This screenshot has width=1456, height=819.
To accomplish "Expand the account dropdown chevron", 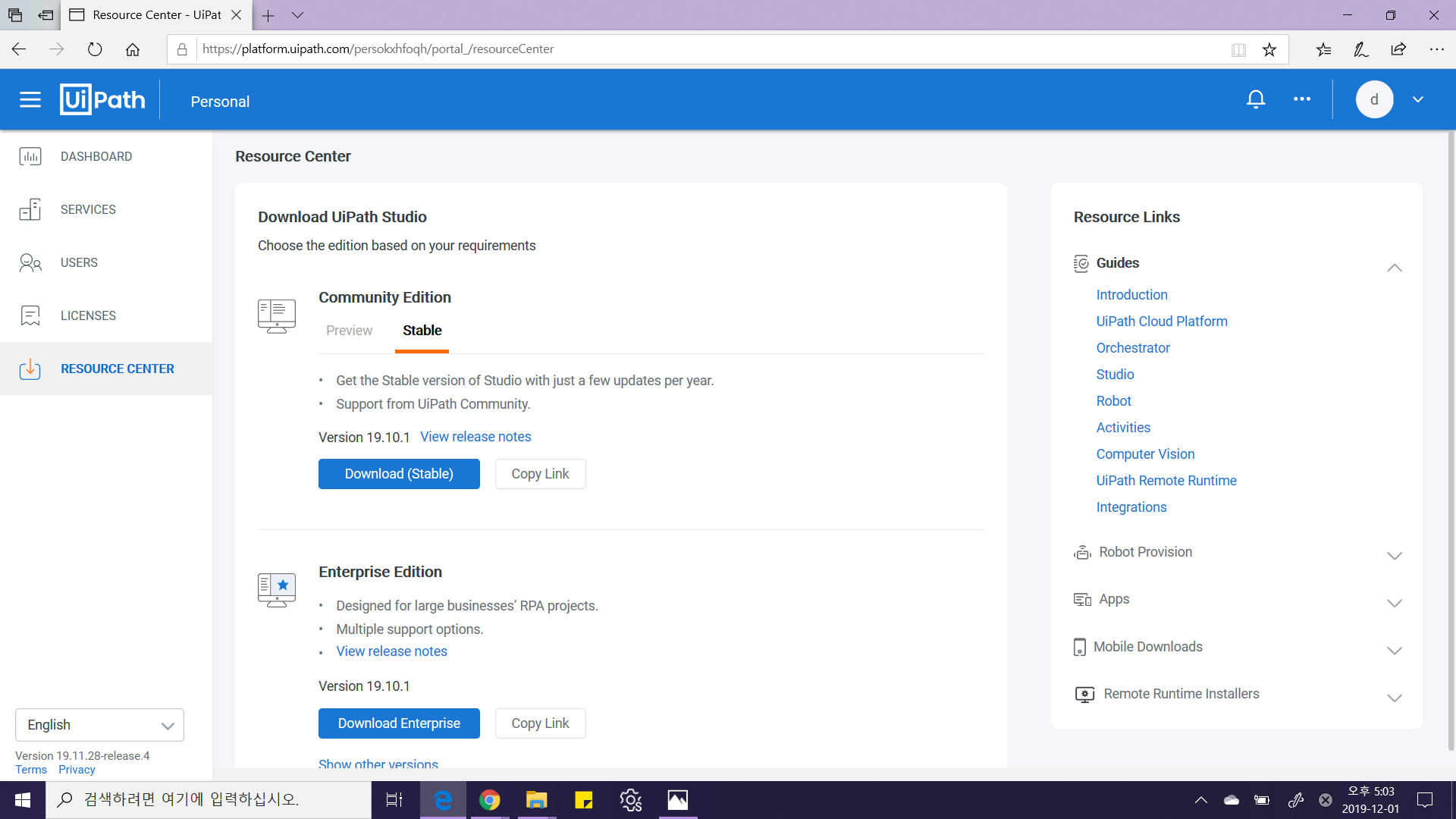I will click(x=1418, y=99).
